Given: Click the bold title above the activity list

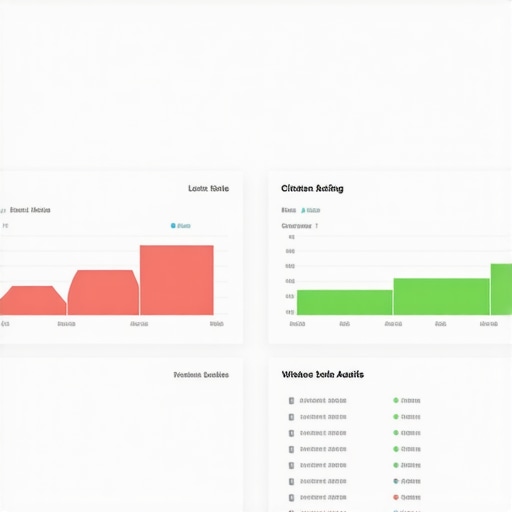Looking at the screenshot, I should [322, 375].
